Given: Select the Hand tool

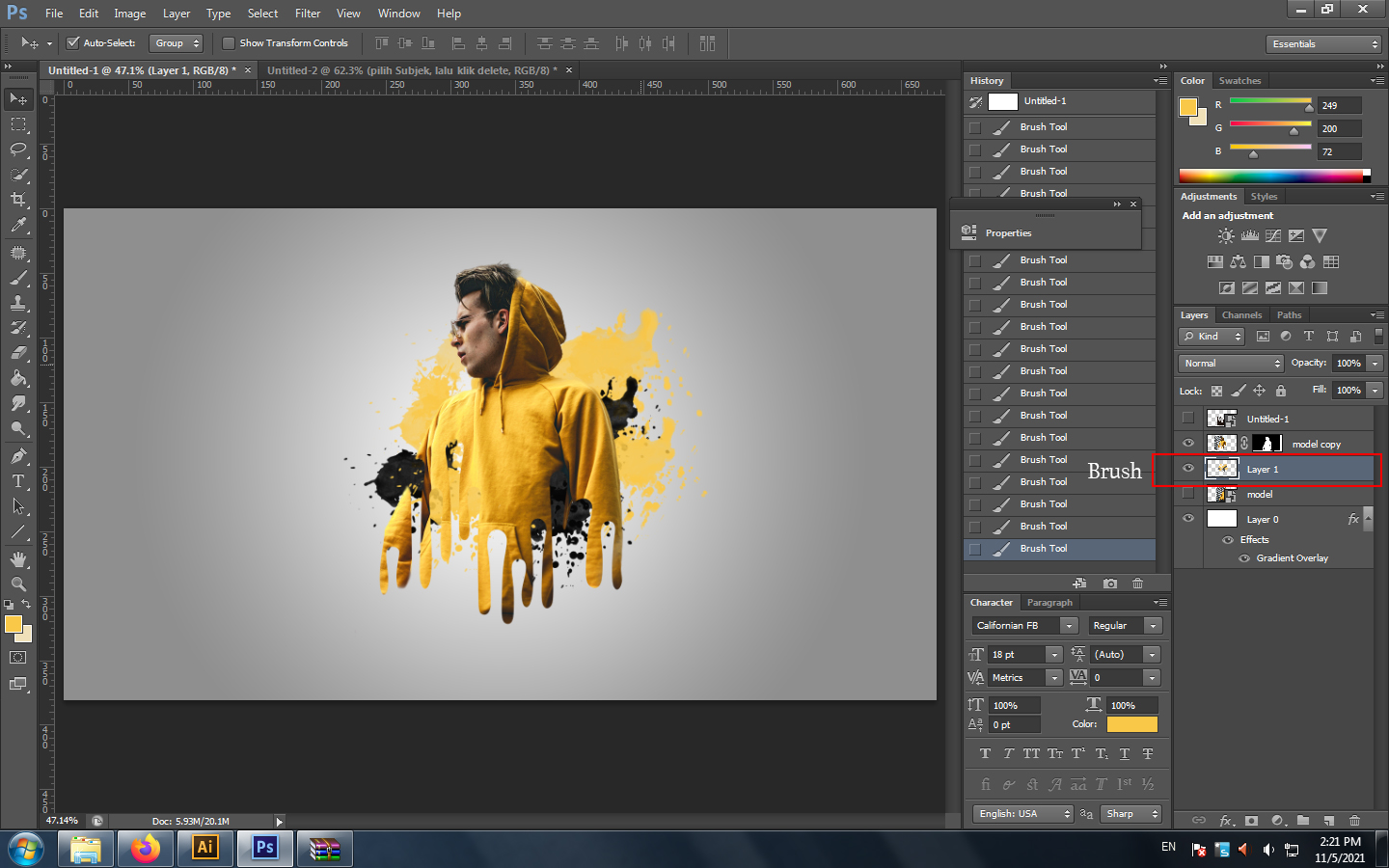Looking at the screenshot, I should click(18, 559).
